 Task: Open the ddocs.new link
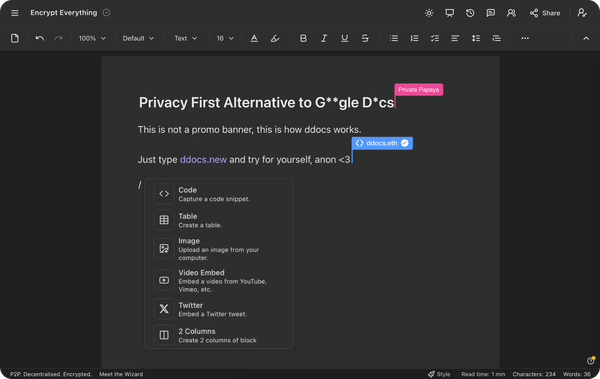(203, 160)
